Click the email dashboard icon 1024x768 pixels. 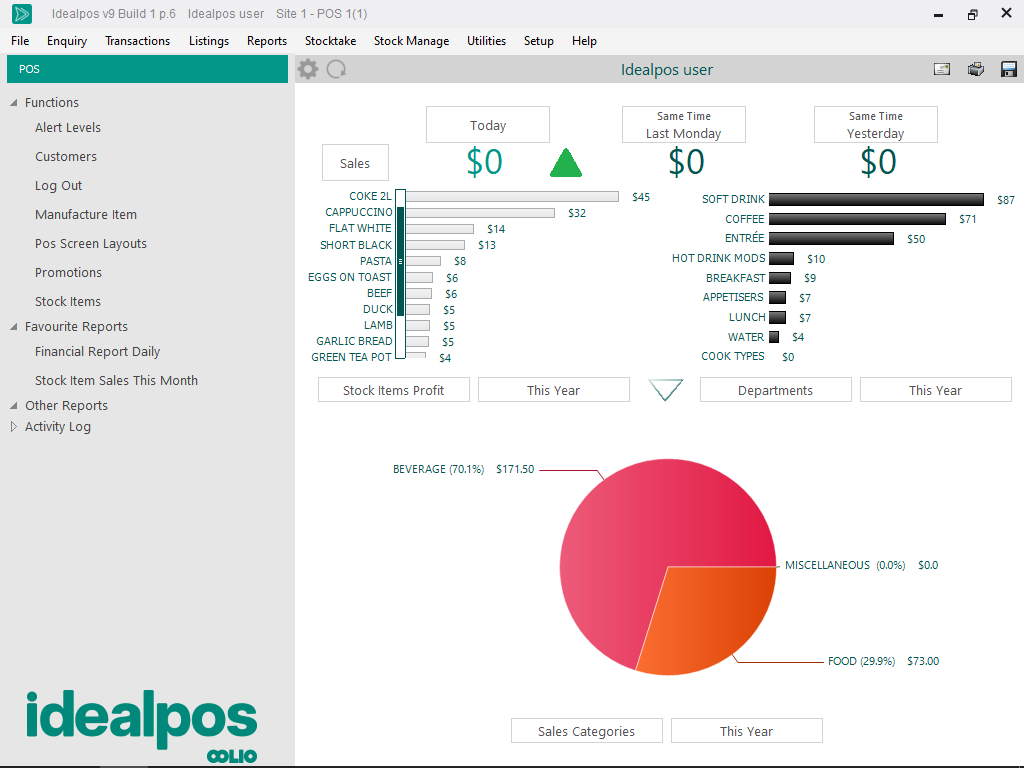(x=942, y=69)
